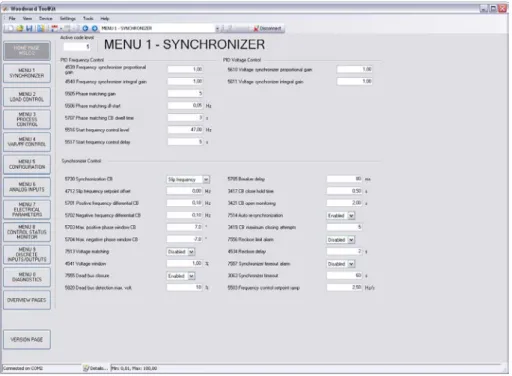Screen dimensions: 512x376
Task: Click the VERSION PAGE button
Action: [27, 339]
